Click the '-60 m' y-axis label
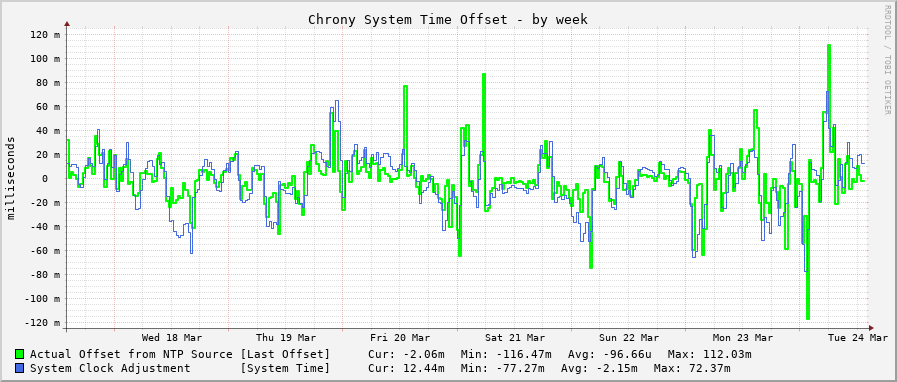The width and height of the screenshot is (897, 382). [x=45, y=250]
